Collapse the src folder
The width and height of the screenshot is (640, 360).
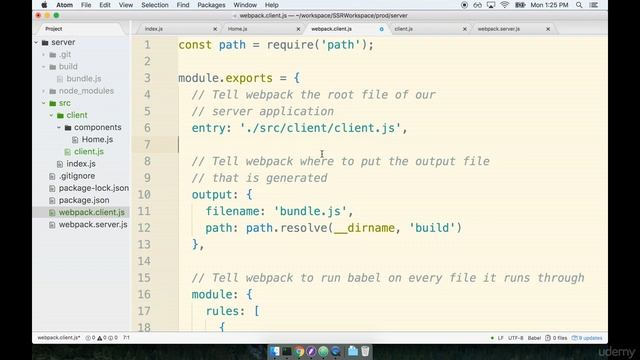tap(44, 103)
